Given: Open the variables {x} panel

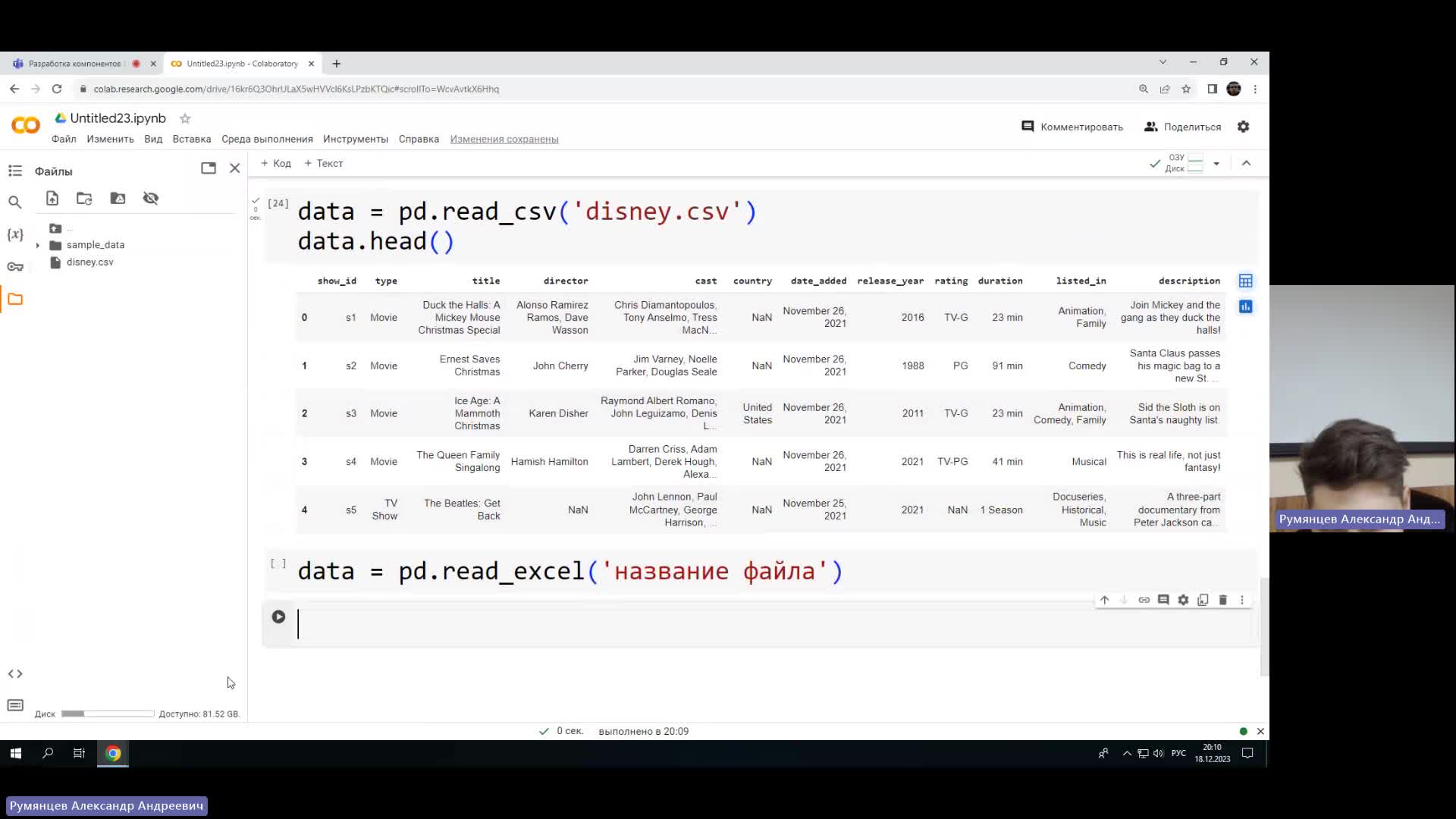Looking at the screenshot, I should [x=15, y=234].
